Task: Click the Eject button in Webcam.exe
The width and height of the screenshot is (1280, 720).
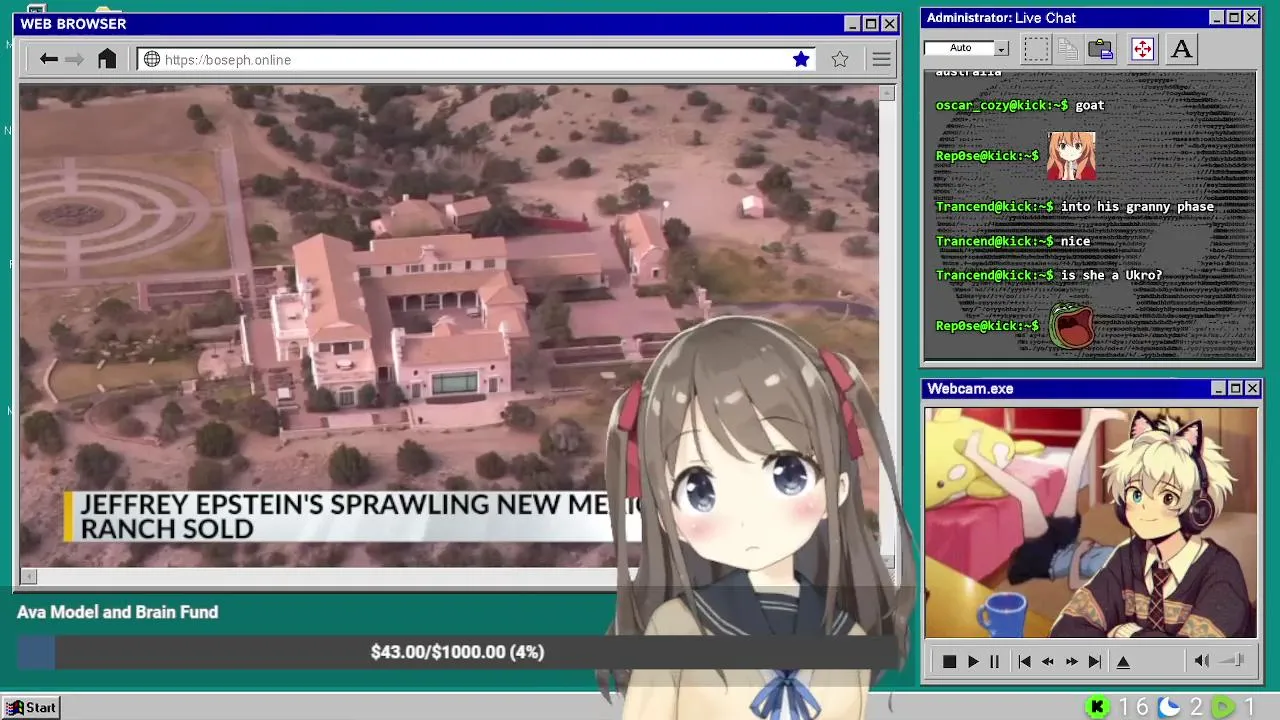Action: click(x=1123, y=661)
